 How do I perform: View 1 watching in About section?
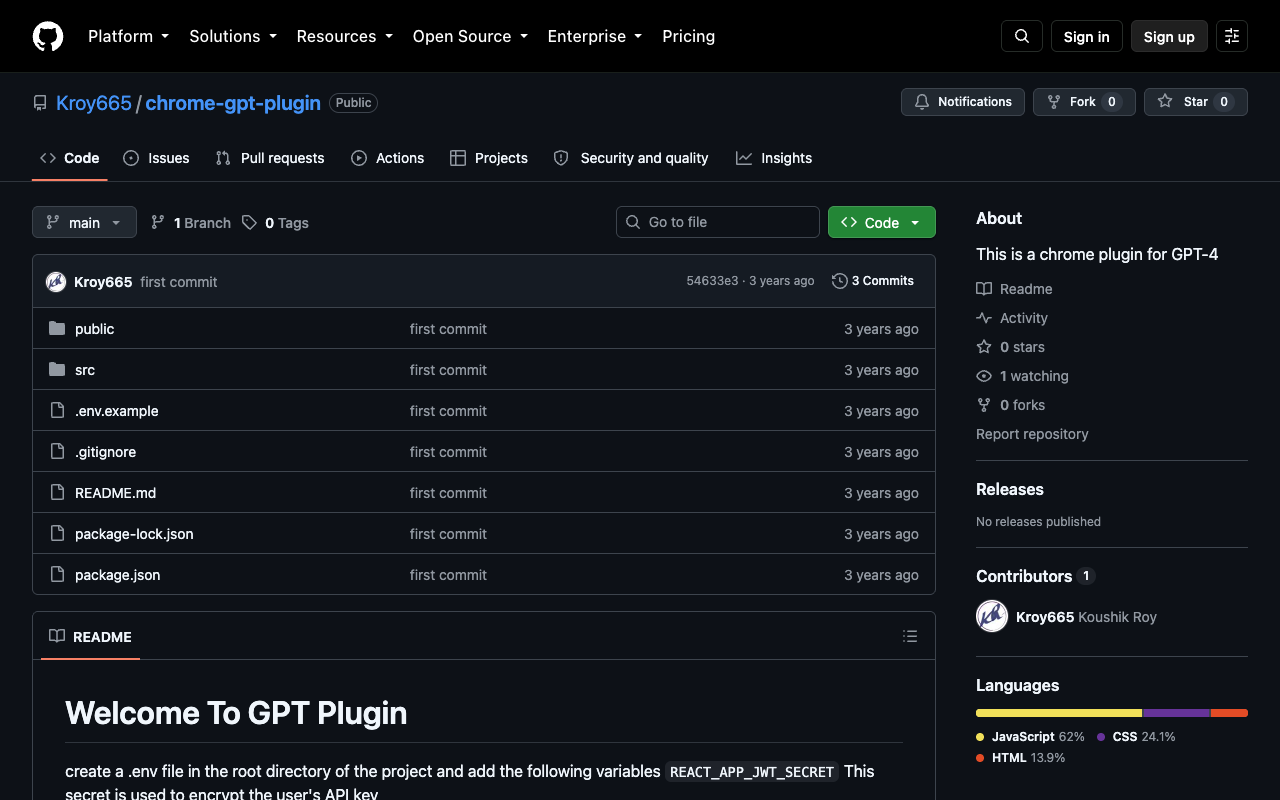pos(1022,376)
